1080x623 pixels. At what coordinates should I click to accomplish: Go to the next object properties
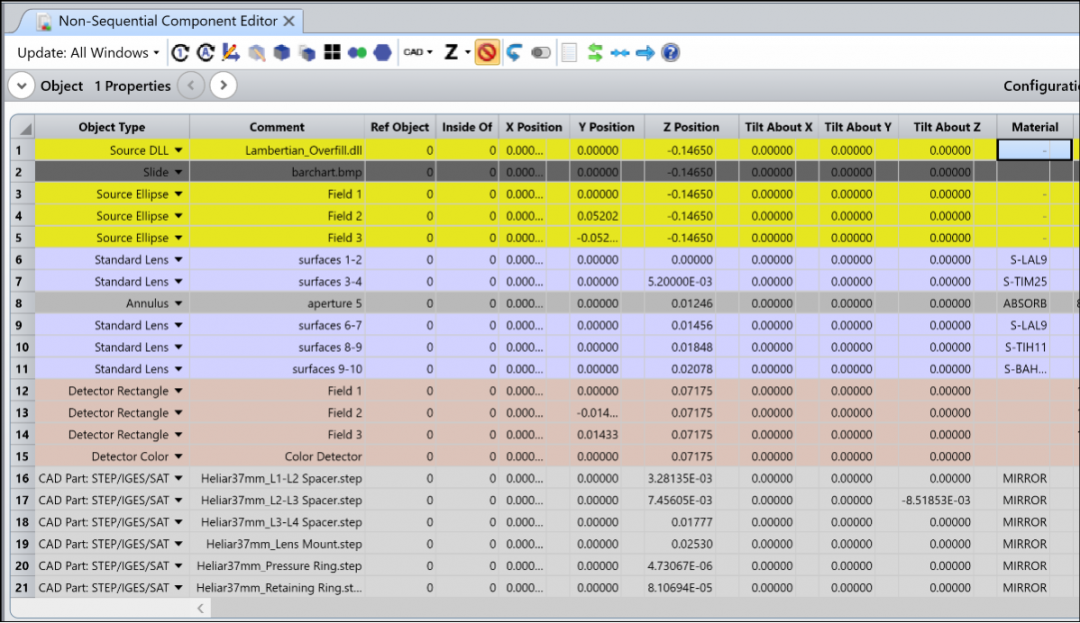click(x=223, y=85)
